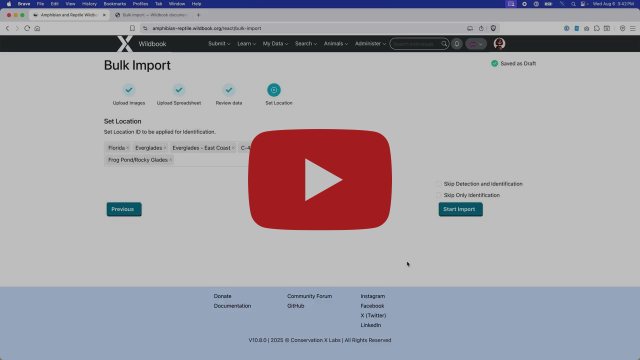Open the GitHub footer link
This screenshot has height=360, width=640.
(296, 306)
